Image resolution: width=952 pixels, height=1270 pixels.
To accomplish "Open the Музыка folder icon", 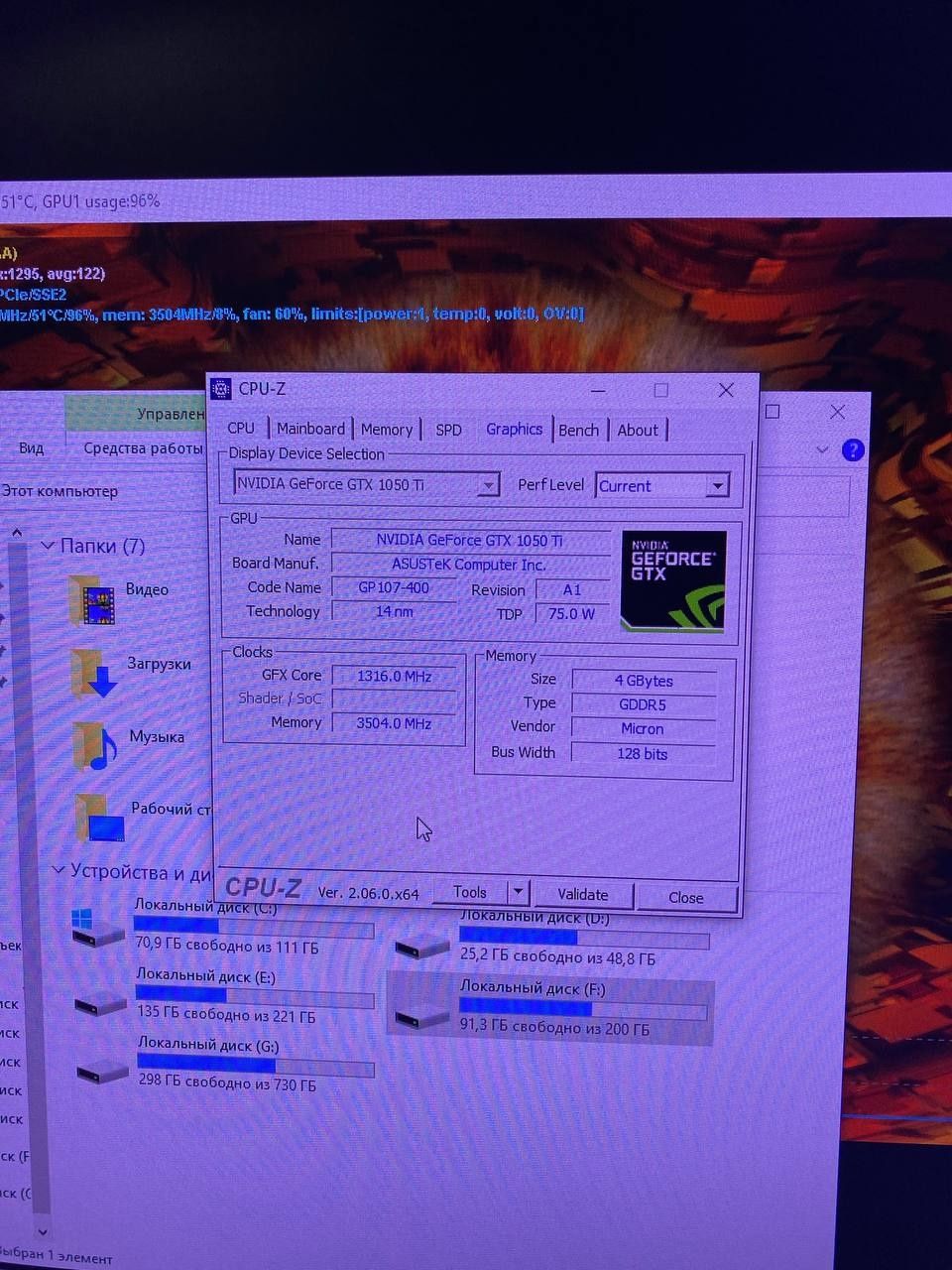I will point(96,746).
